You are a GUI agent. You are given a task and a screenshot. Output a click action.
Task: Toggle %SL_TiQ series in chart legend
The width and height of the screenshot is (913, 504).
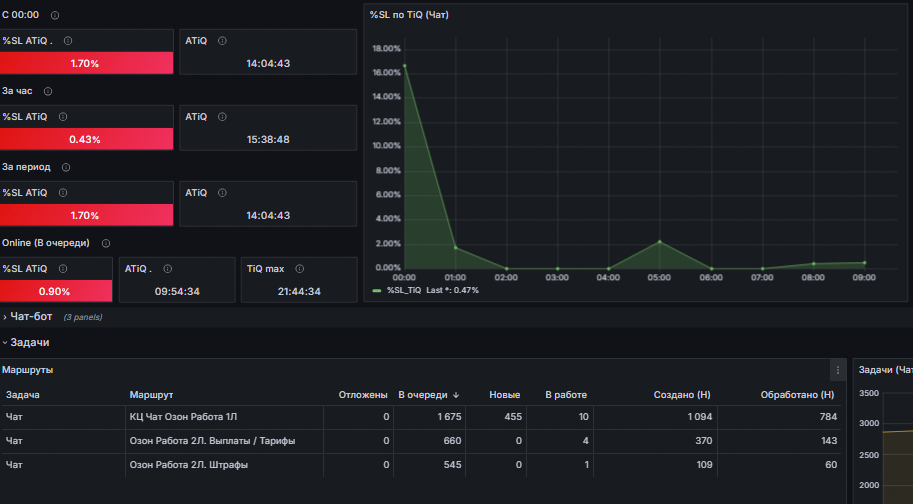click(404, 290)
